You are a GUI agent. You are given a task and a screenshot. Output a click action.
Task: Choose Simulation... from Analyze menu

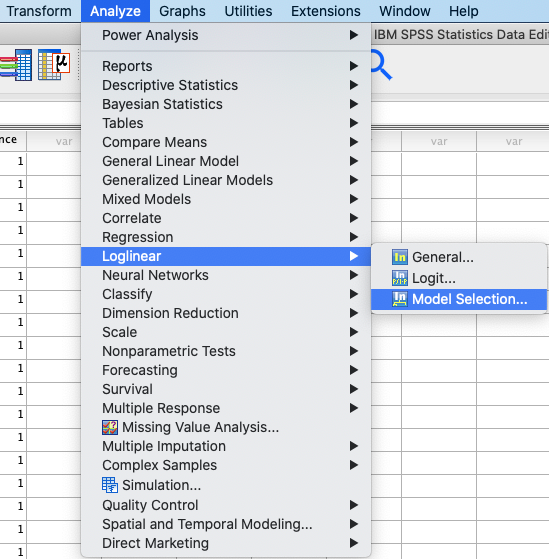226,485
